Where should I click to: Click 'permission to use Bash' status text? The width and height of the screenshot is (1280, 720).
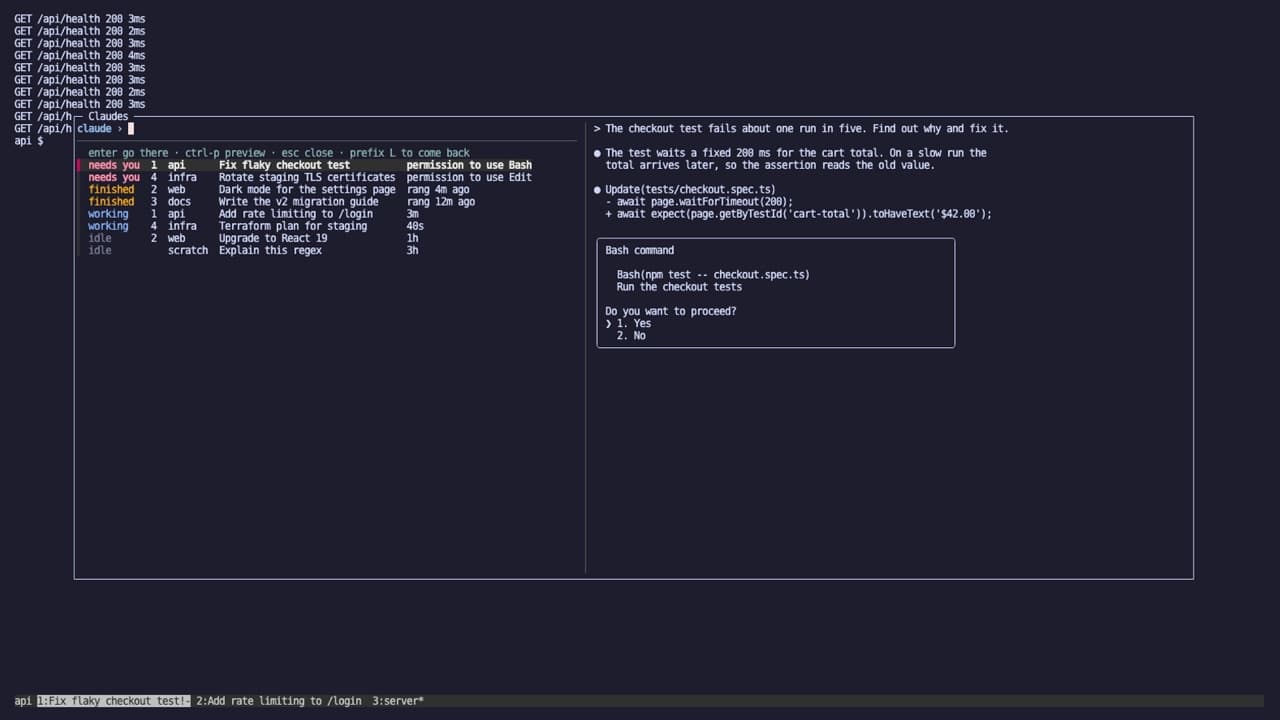(469, 165)
